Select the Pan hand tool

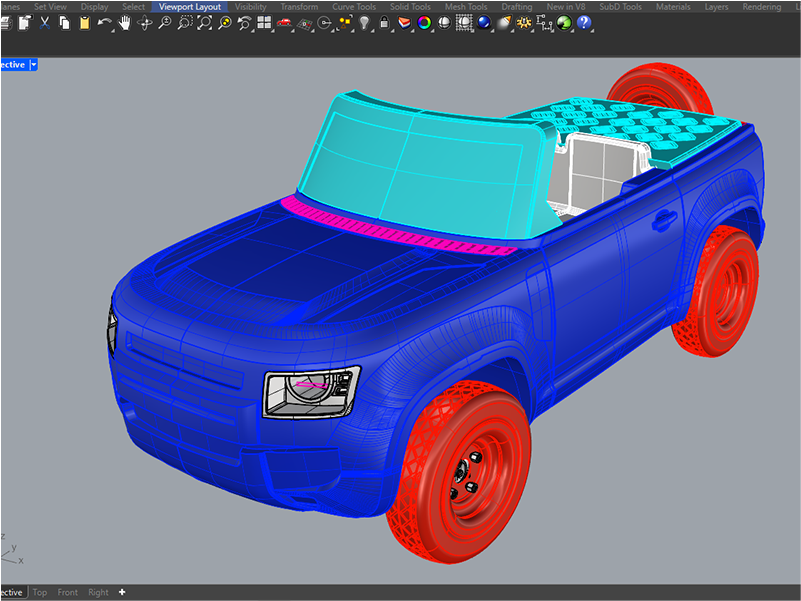tap(125, 22)
